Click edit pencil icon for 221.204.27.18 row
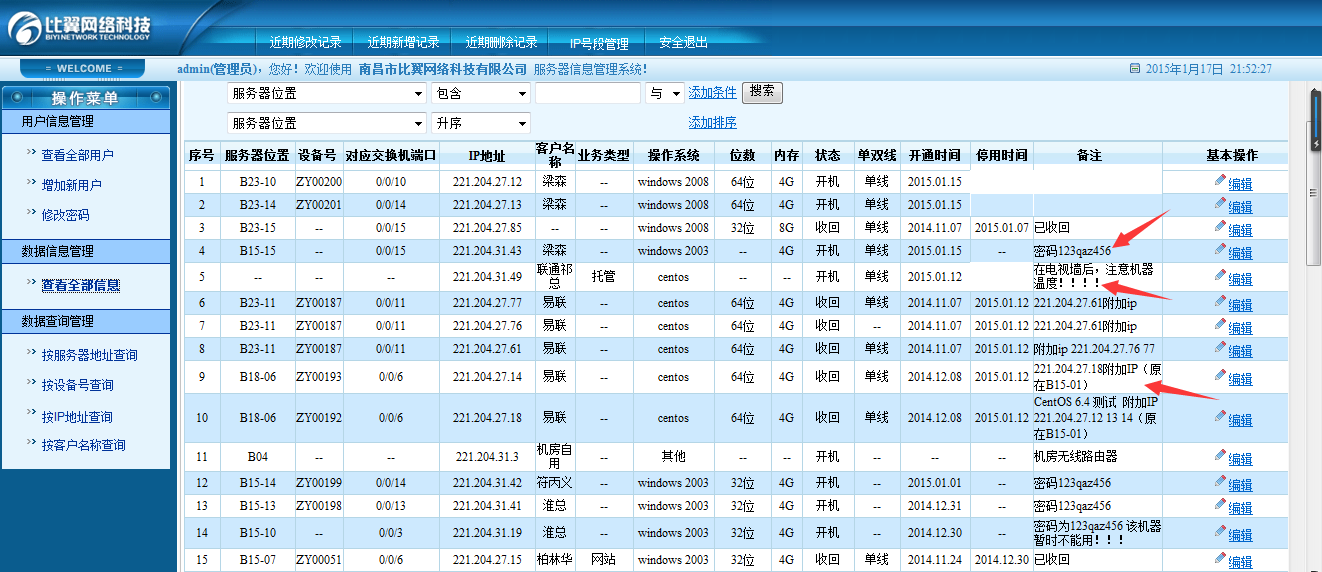 point(1220,416)
